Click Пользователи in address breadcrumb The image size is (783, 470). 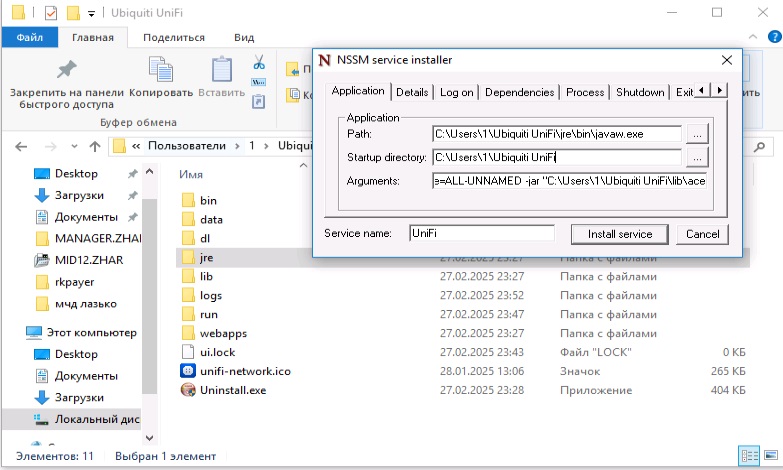pyautogui.click(x=187, y=146)
